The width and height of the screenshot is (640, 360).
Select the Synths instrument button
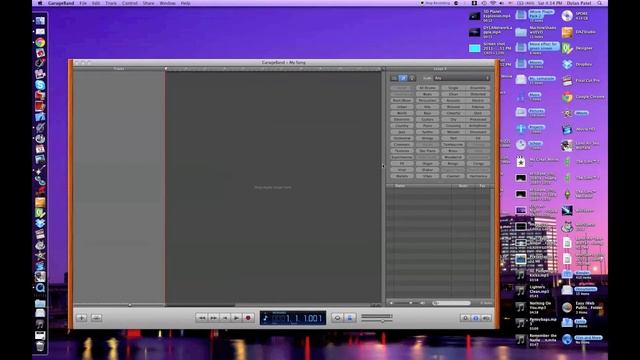427,132
